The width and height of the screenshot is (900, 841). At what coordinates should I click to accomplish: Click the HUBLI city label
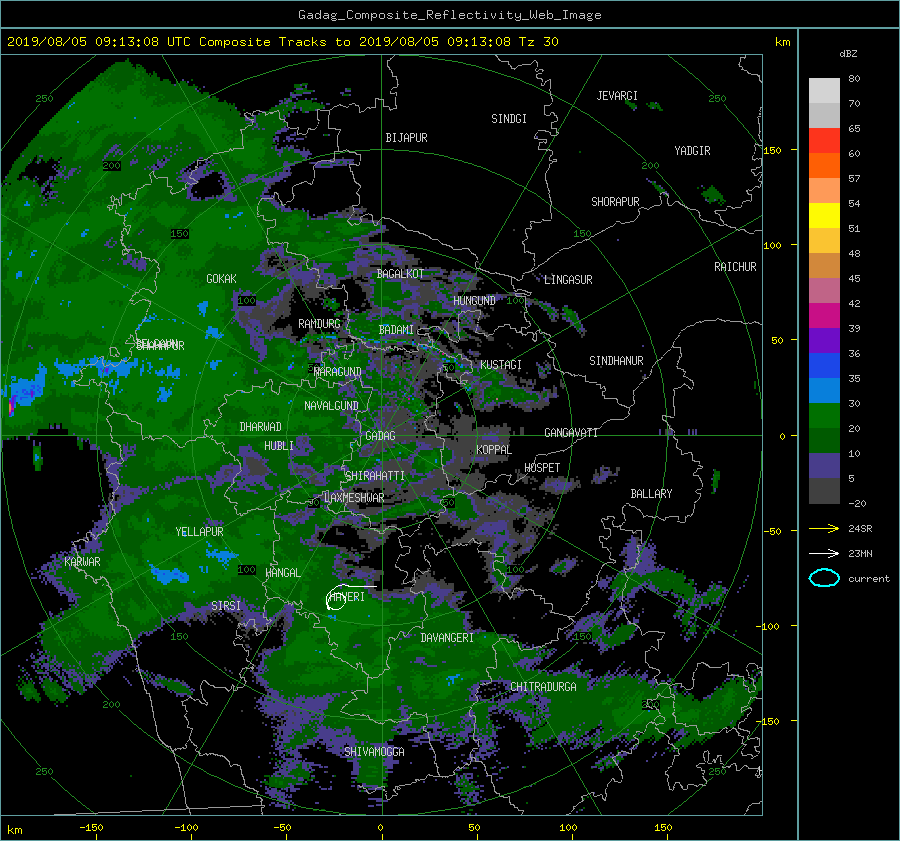[279, 446]
